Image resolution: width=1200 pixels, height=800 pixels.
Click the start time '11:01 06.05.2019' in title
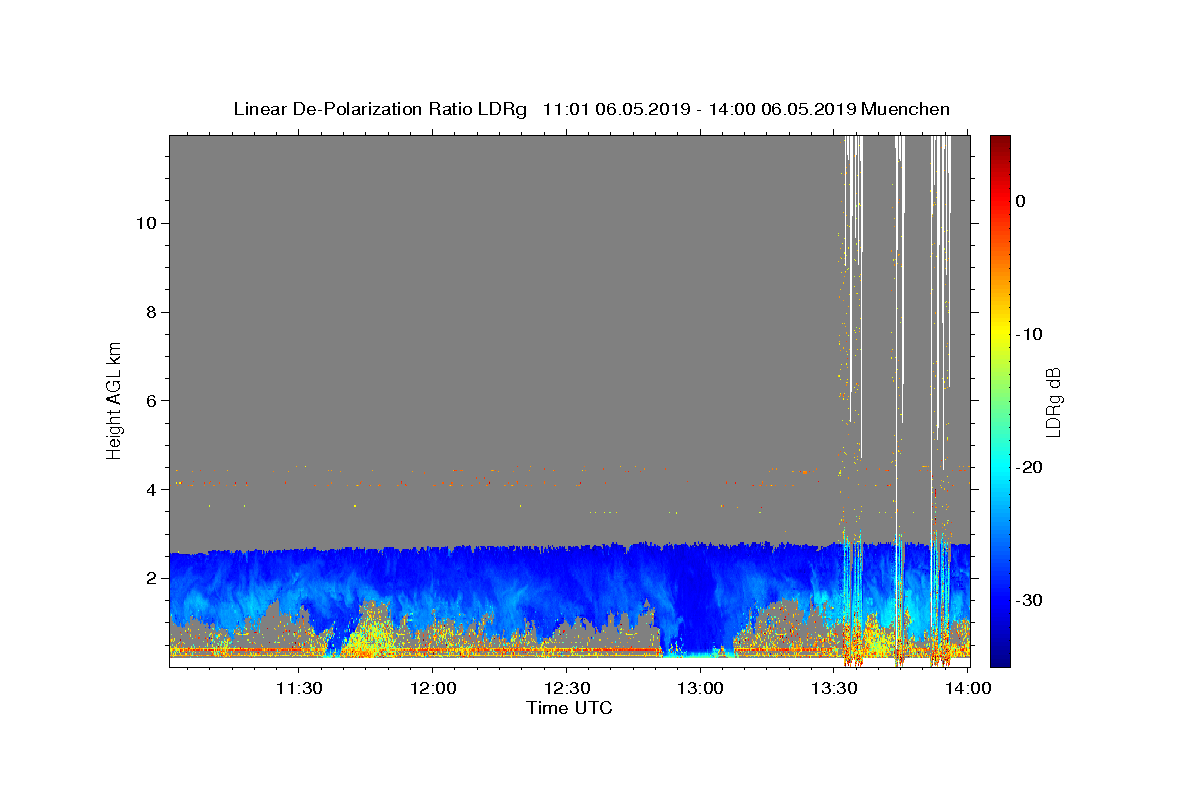tap(614, 109)
